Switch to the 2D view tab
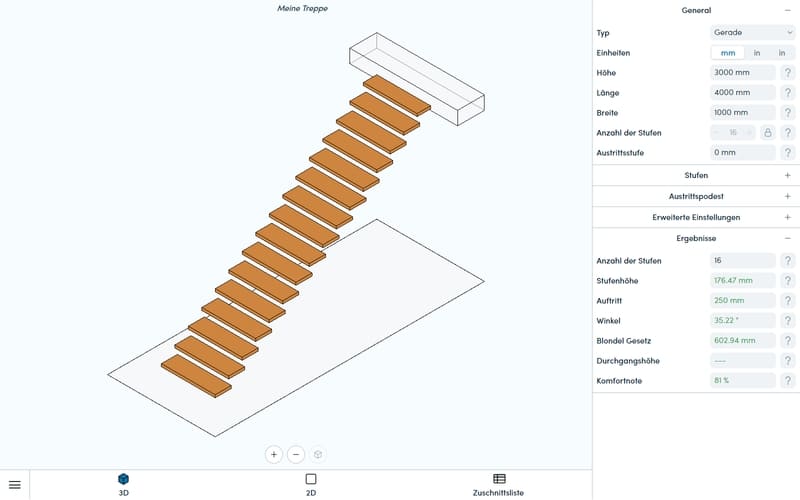Viewport: 800px width, 500px height. pos(311,485)
